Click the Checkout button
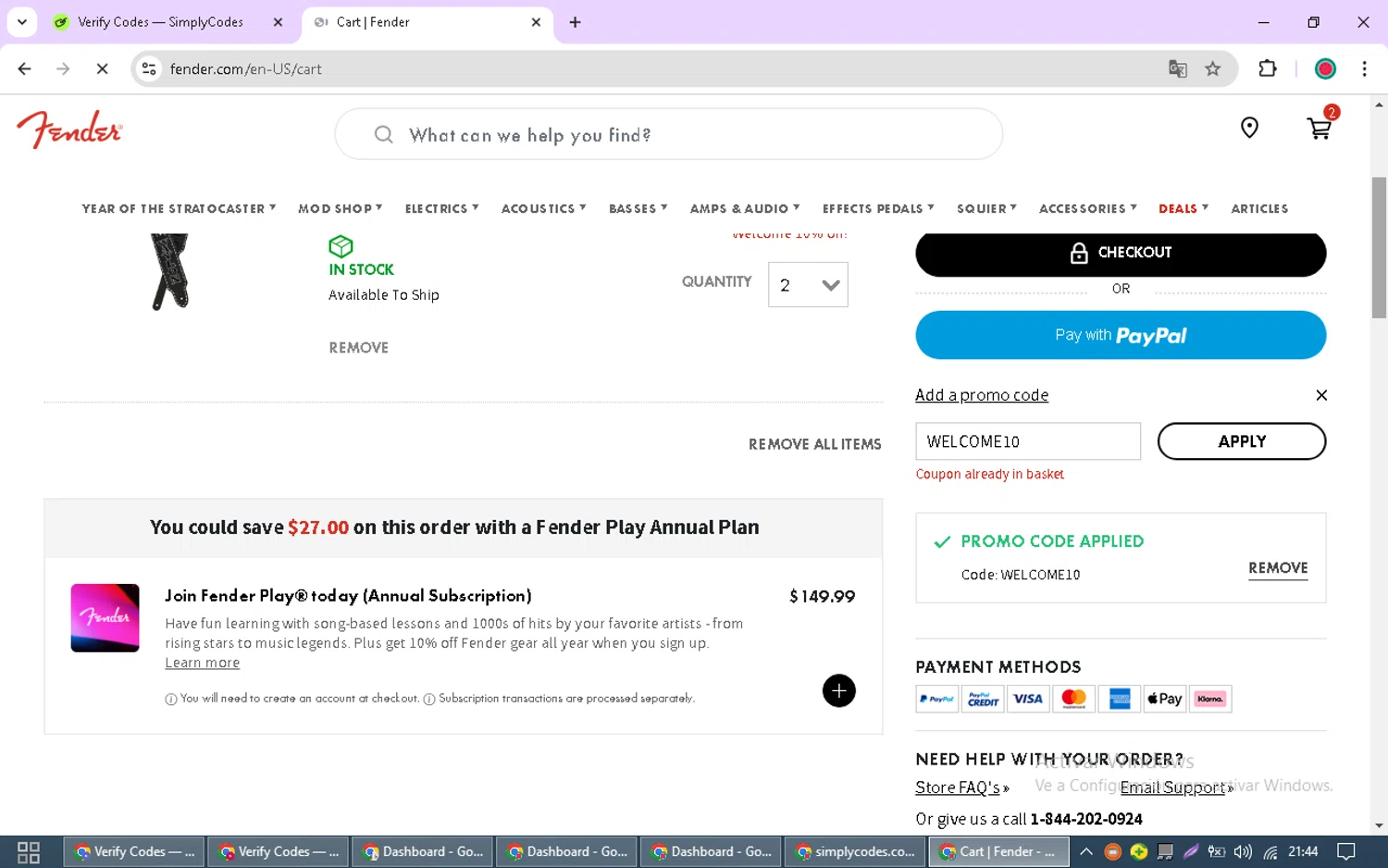 coord(1121,253)
